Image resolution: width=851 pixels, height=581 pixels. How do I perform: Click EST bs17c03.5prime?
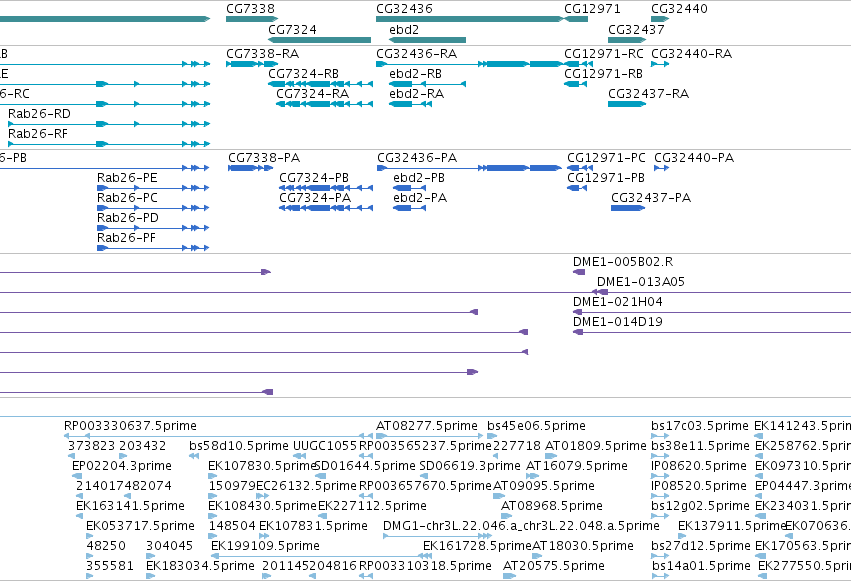(700, 426)
